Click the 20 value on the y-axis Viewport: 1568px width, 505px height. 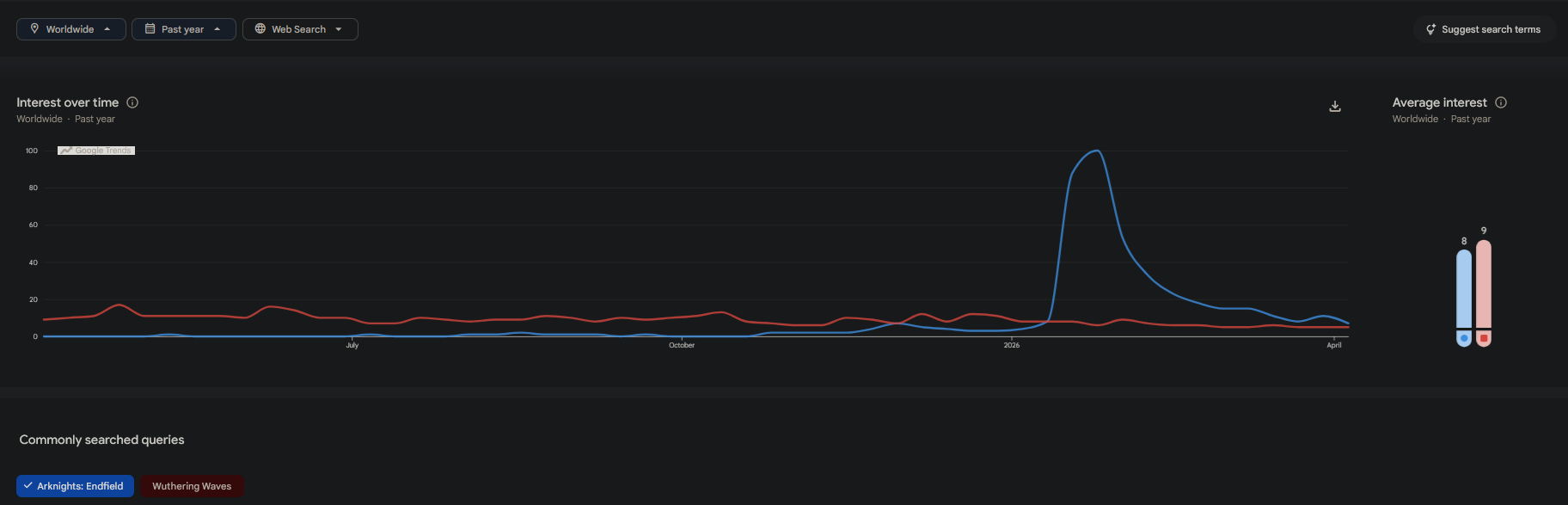[34, 299]
